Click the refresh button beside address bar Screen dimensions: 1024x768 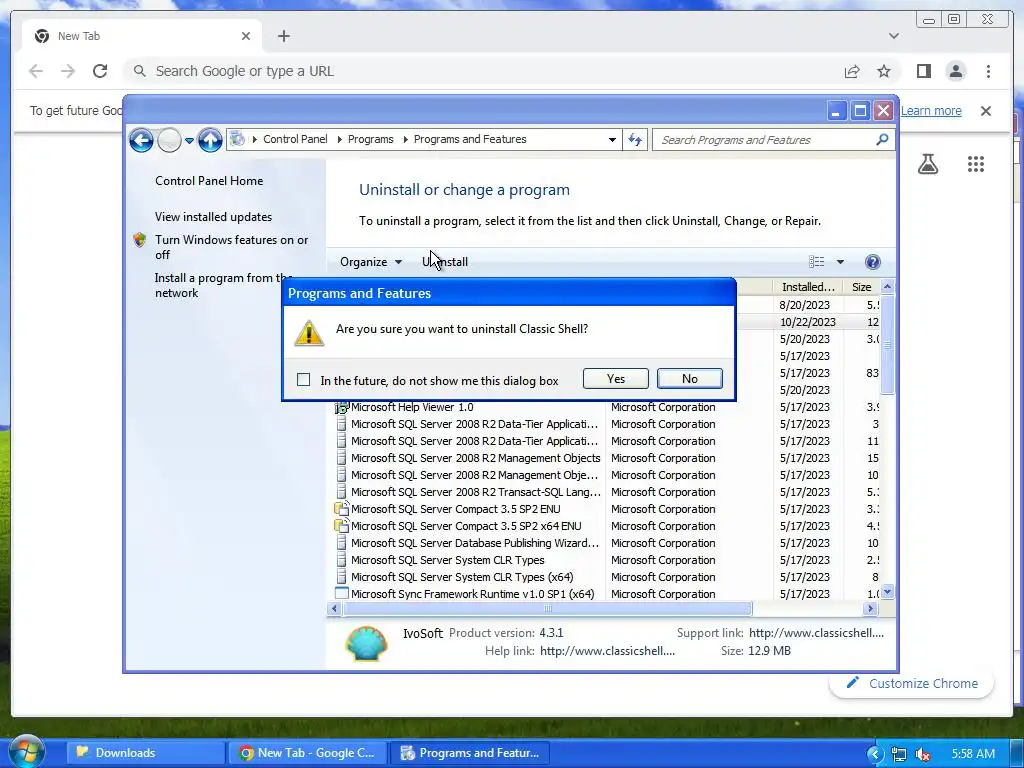[x=635, y=140]
